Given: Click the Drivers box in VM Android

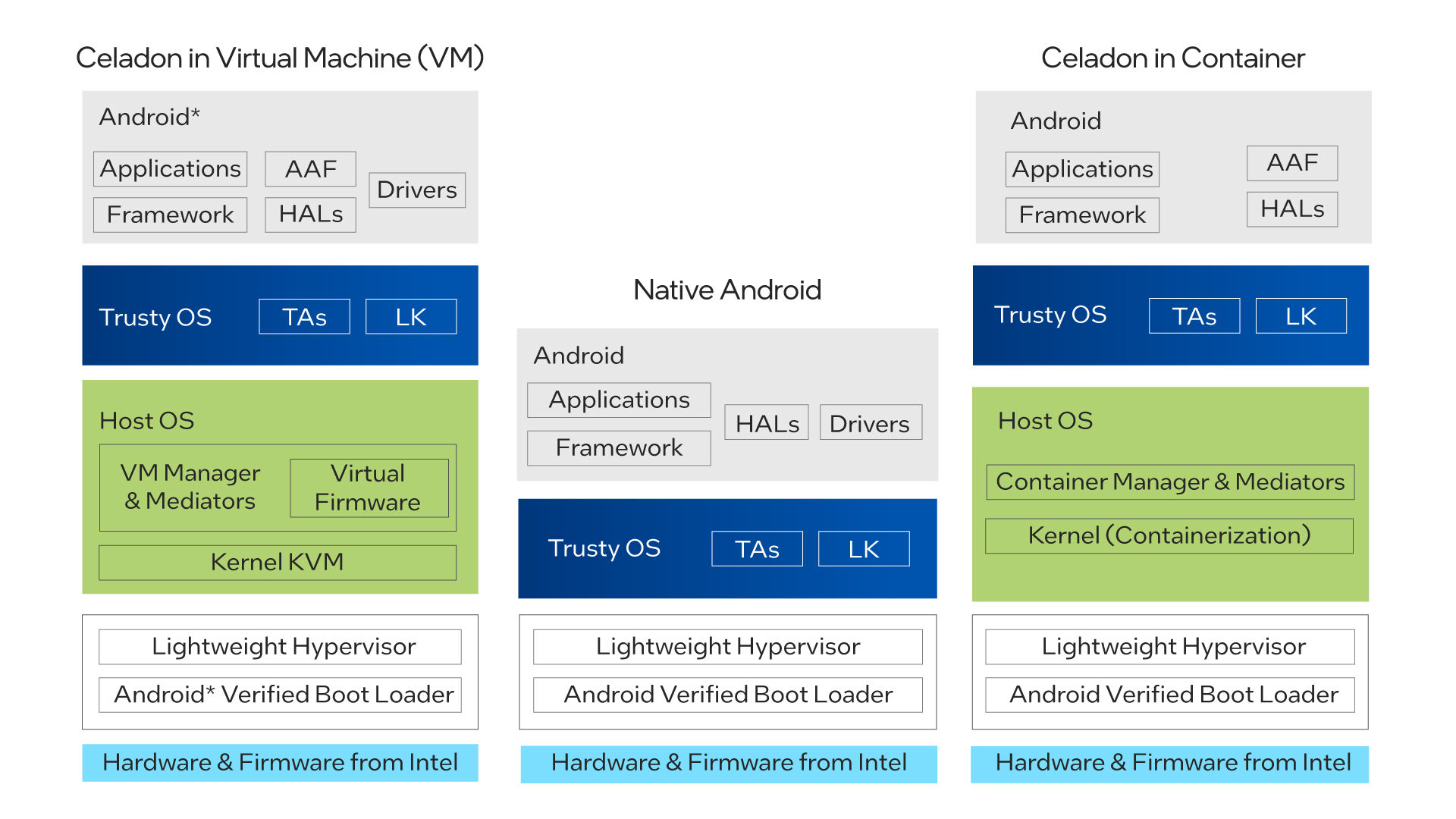Looking at the screenshot, I should pyautogui.click(x=417, y=190).
